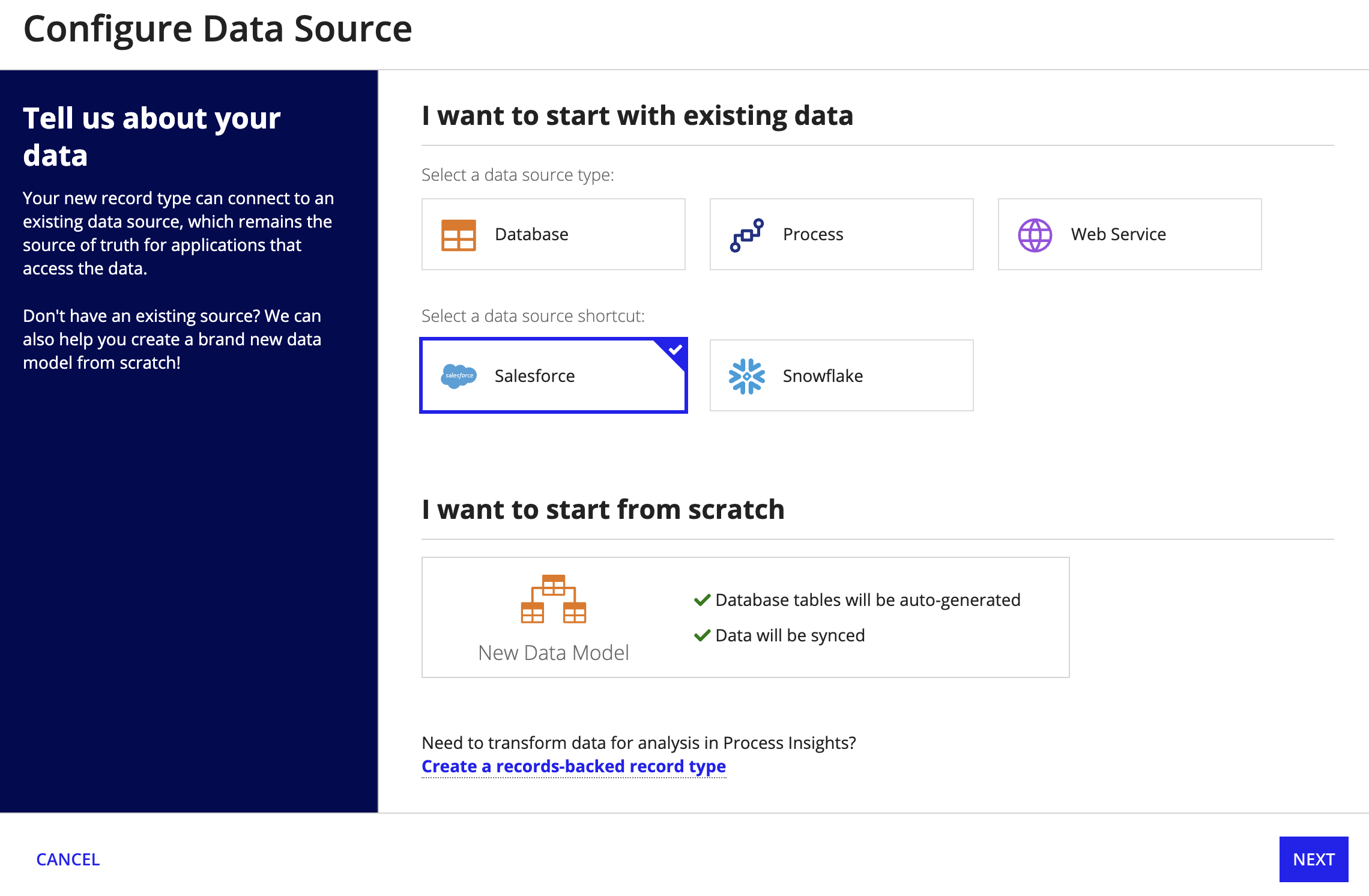This screenshot has height=896, width=1369.
Task: Click the NEXT button
Action: (1314, 859)
